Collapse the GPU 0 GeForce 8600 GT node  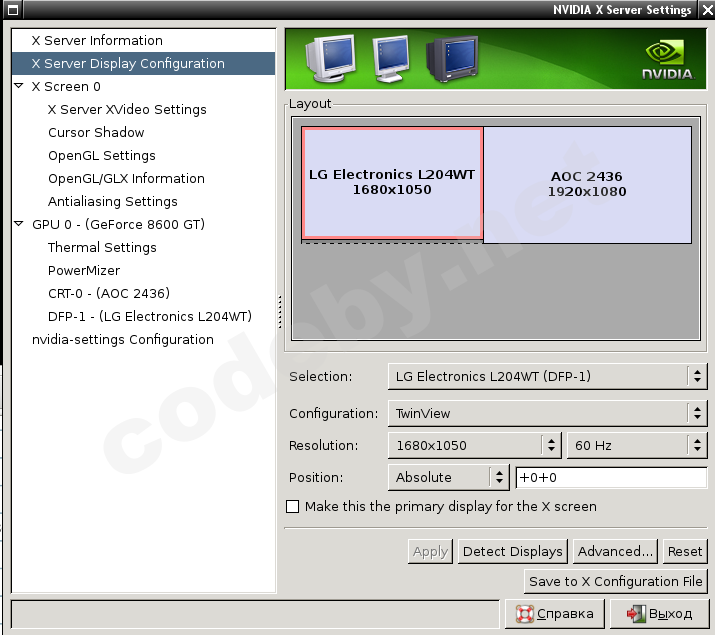pyautogui.click(x=19, y=224)
